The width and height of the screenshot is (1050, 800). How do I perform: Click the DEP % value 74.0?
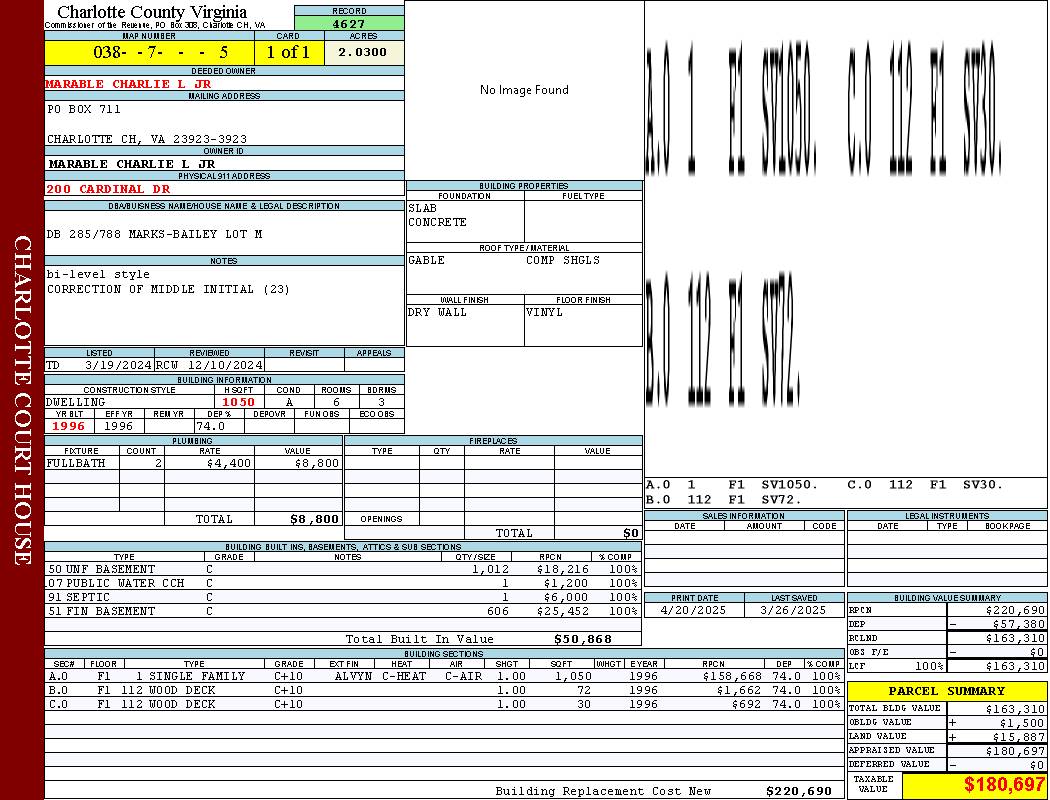tap(210, 426)
